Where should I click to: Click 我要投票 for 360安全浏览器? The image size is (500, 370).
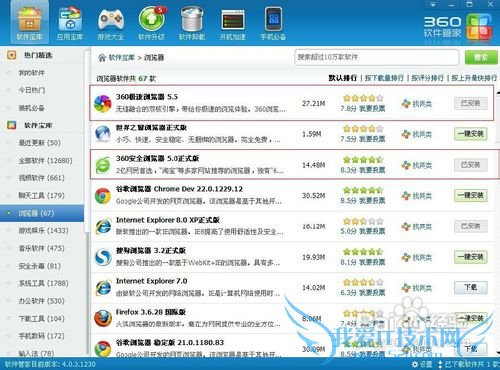[x=372, y=170]
